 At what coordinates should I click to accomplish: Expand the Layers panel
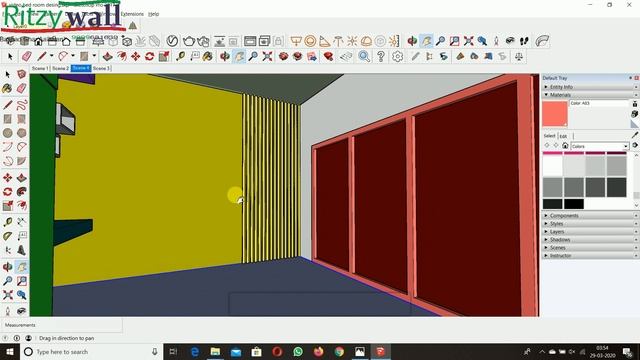tap(590, 231)
